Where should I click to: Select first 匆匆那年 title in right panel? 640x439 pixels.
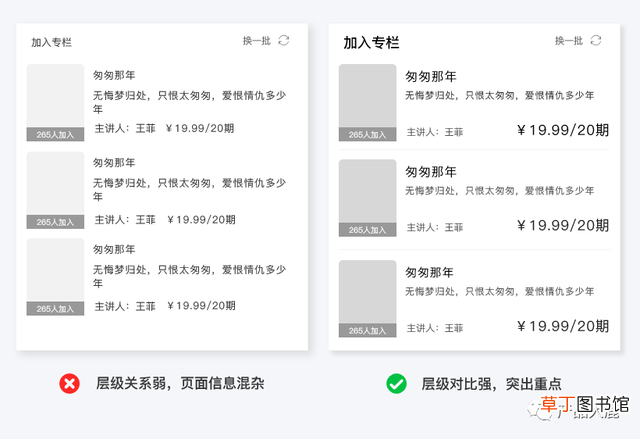(431, 76)
